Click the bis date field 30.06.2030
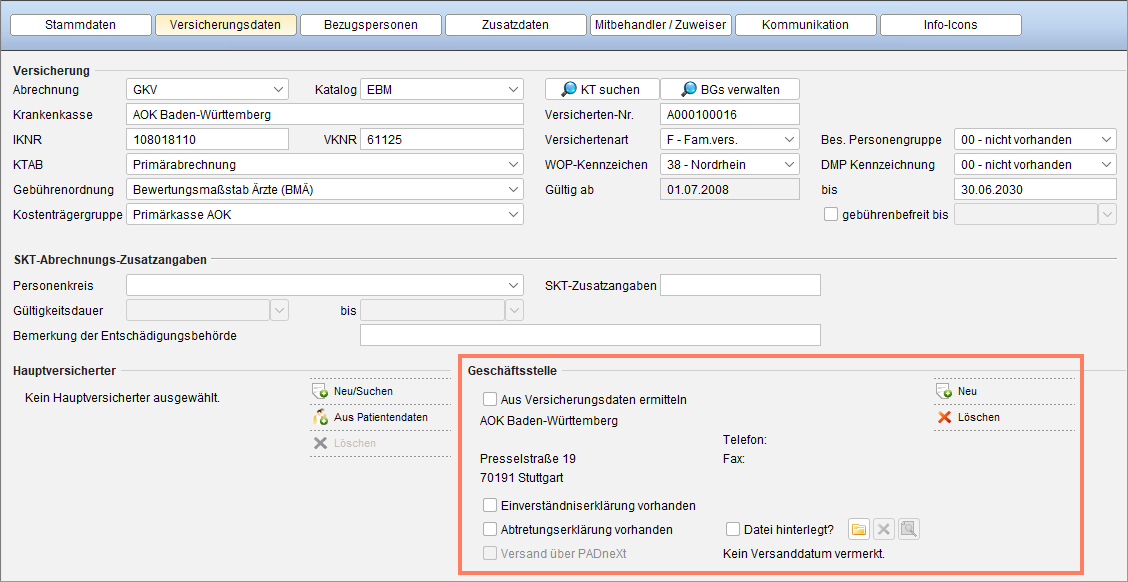This screenshot has height=582, width=1128. [x=1035, y=190]
